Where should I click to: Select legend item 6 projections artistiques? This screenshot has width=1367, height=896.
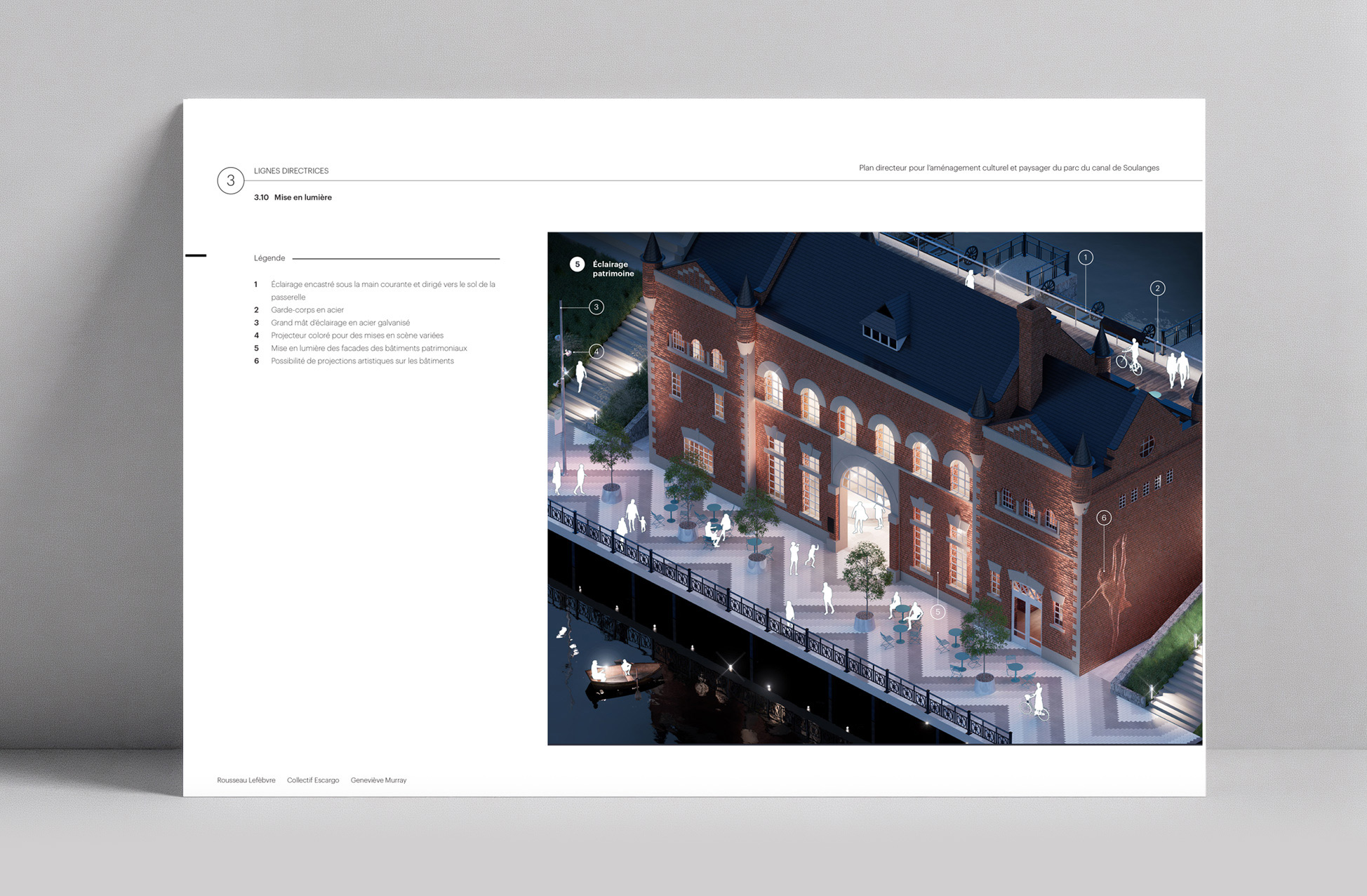(x=362, y=361)
